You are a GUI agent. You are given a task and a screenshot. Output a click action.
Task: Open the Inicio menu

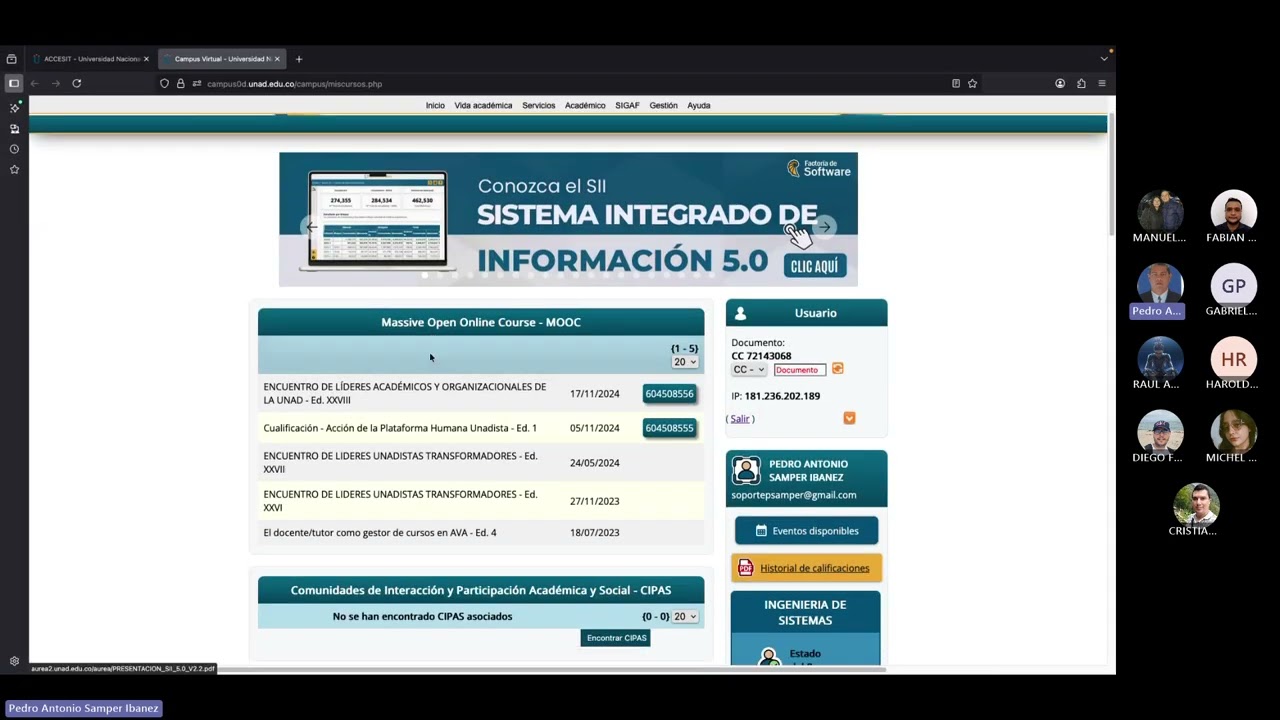[x=435, y=105]
